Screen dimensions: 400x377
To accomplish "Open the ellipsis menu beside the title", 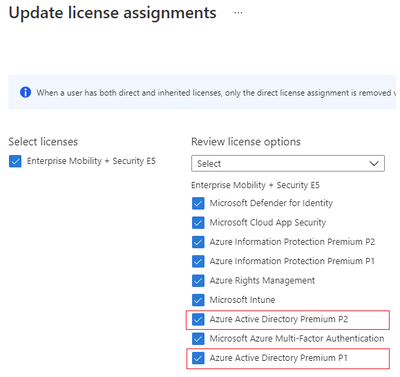I will tap(238, 13).
